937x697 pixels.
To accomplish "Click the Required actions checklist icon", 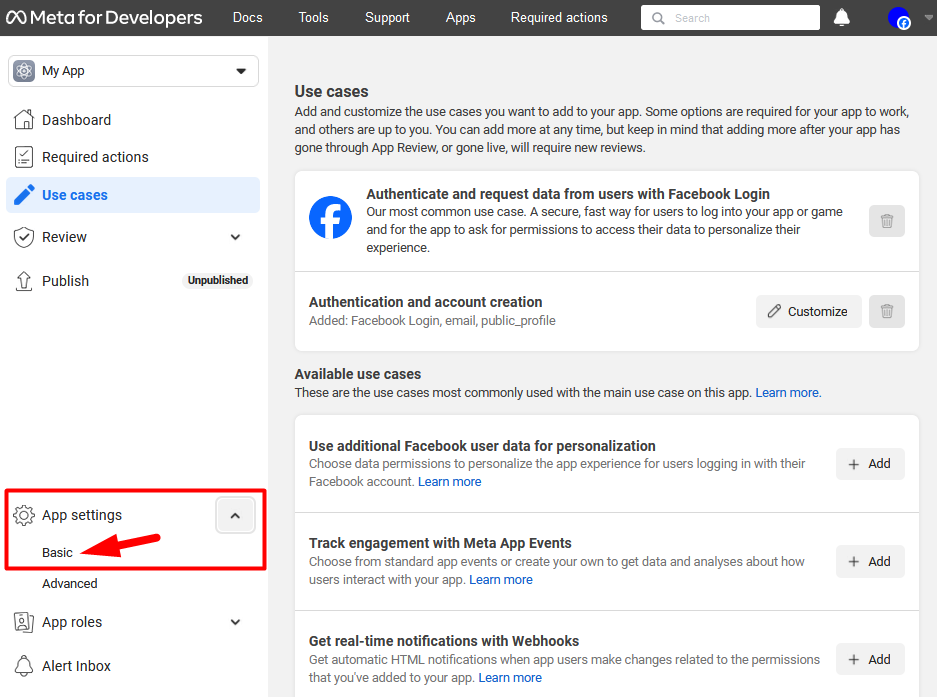I will [x=24, y=157].
